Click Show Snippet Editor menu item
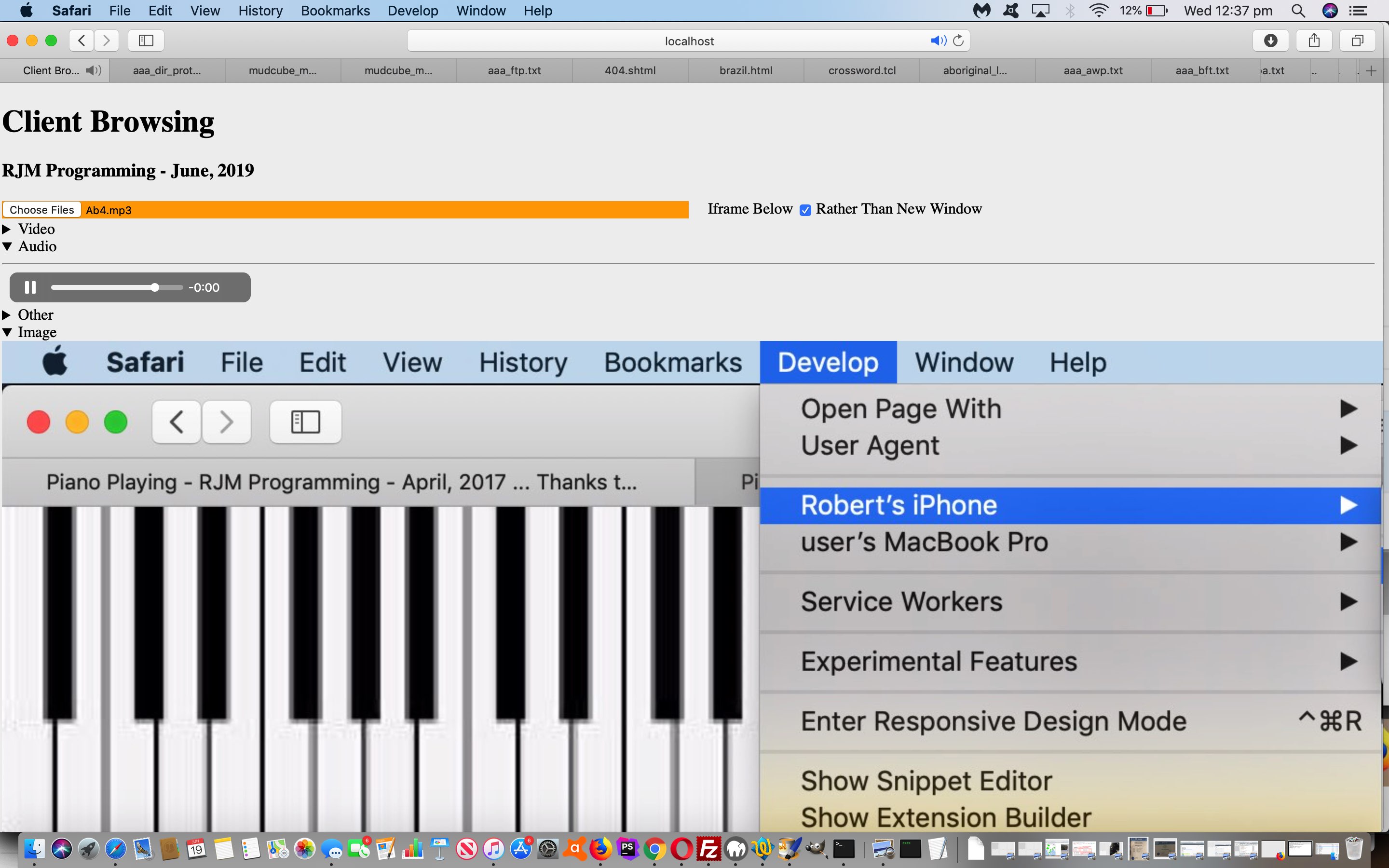 pyautogui.click(x=925, y=781)
